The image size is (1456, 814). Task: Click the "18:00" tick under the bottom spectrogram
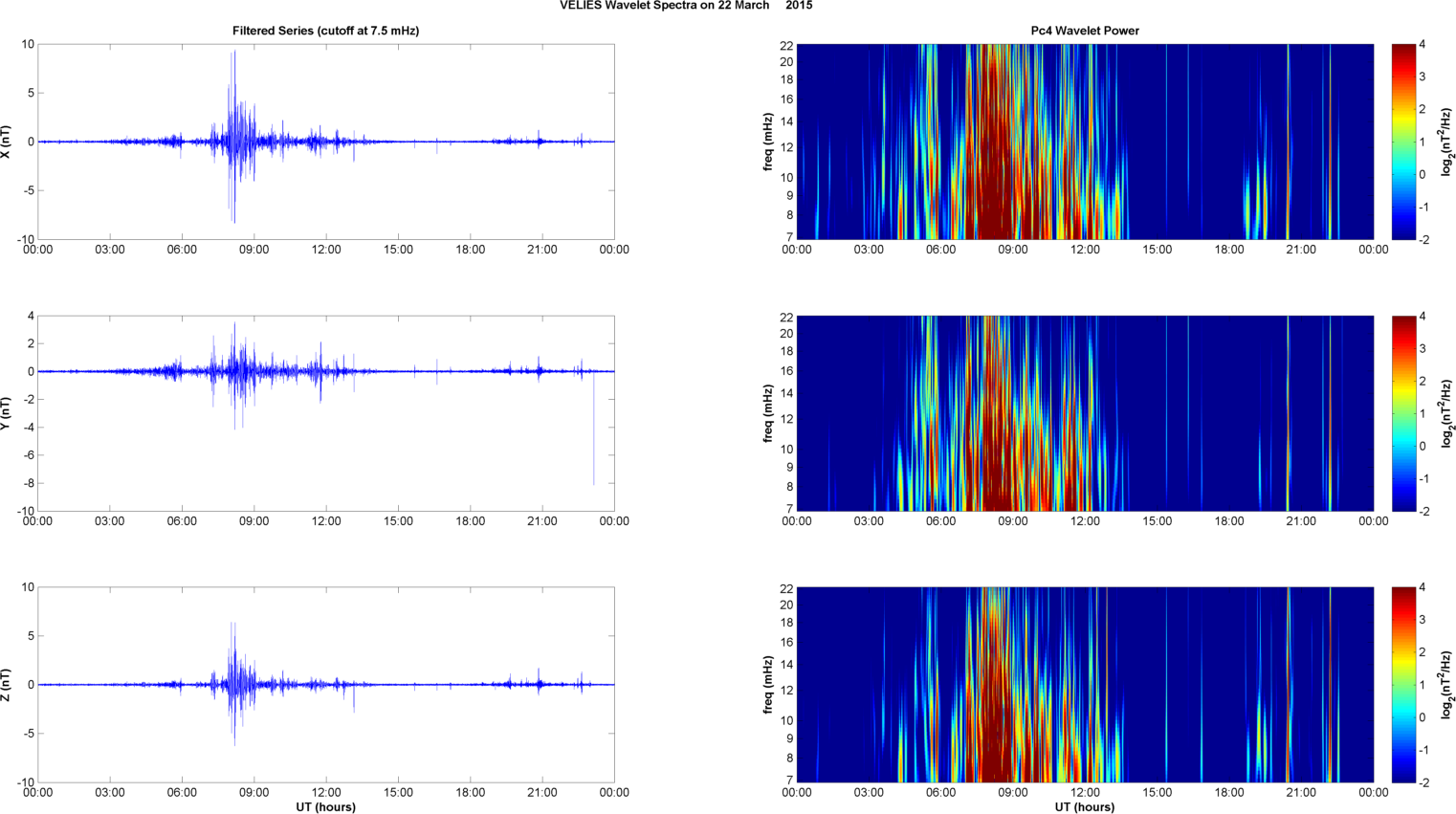coord(1229,793)
